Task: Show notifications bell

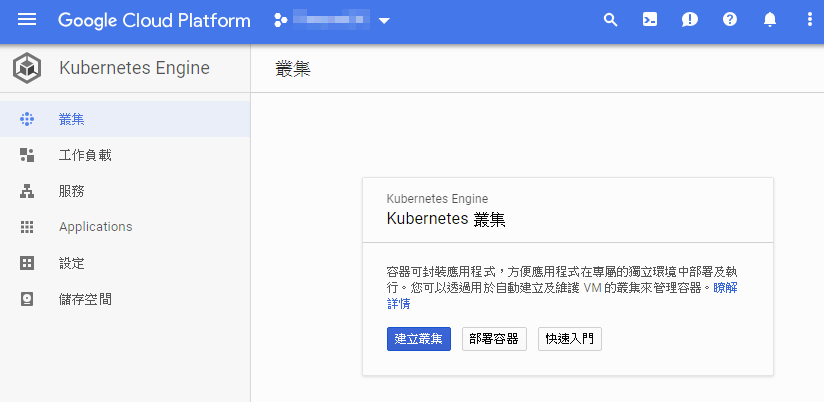Action: (769, 20)
